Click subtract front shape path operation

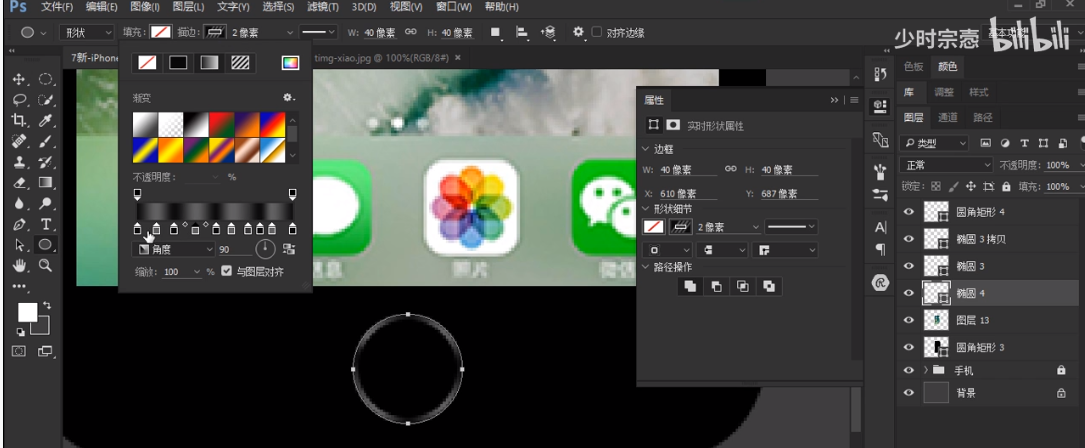coord(716,285)
